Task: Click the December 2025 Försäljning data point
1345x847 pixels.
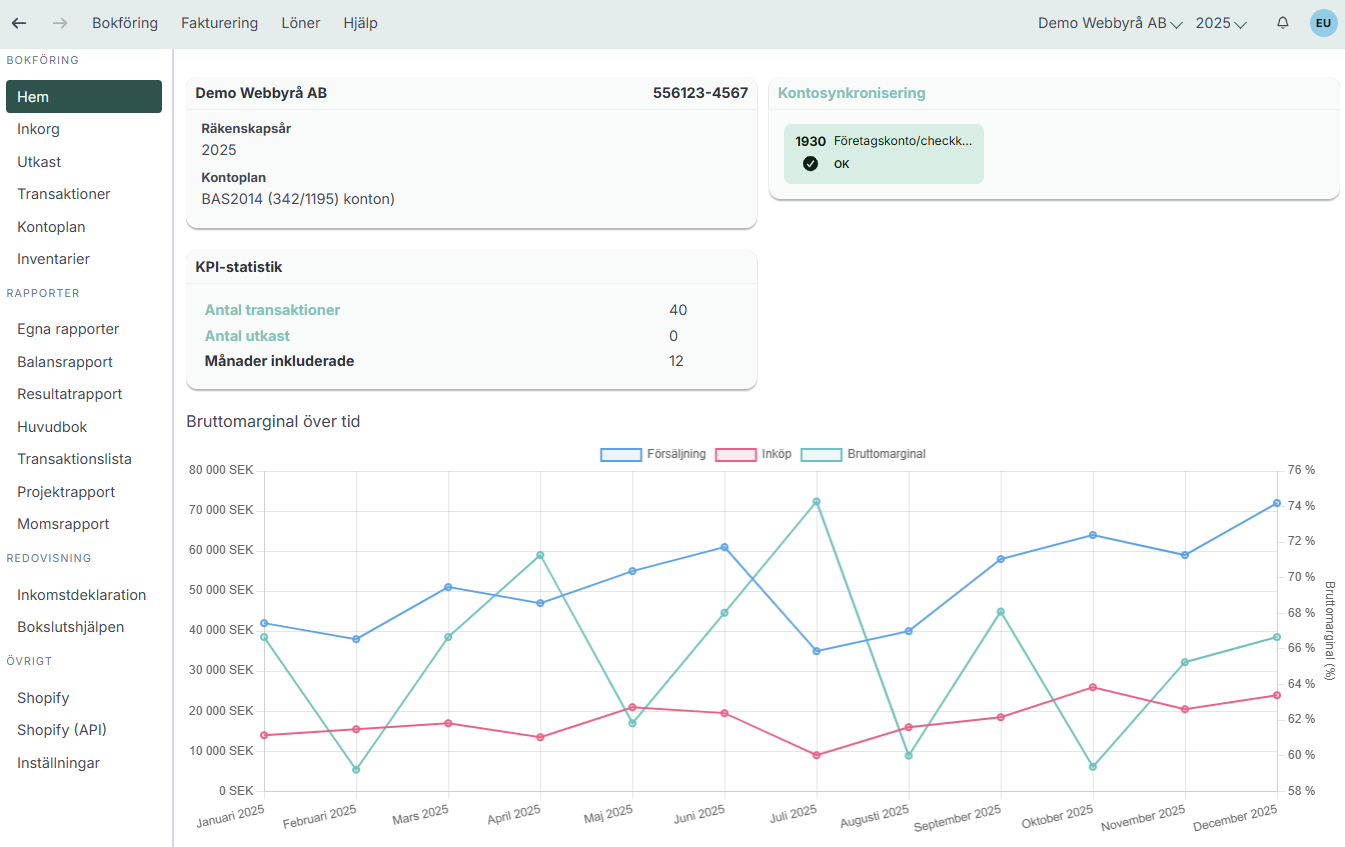Action: coord(1277,503)
